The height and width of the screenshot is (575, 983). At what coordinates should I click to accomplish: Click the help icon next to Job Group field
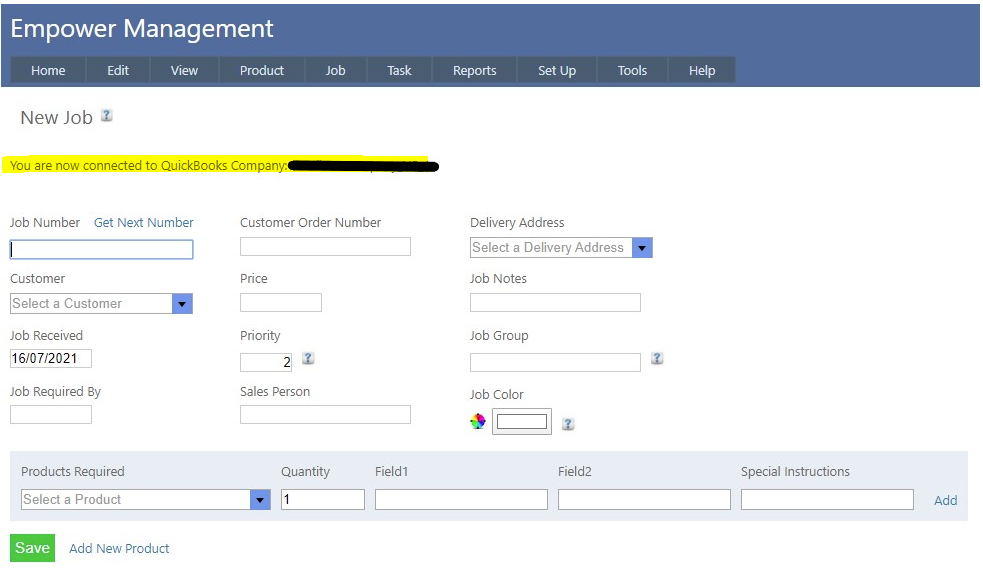pos(657,358)
